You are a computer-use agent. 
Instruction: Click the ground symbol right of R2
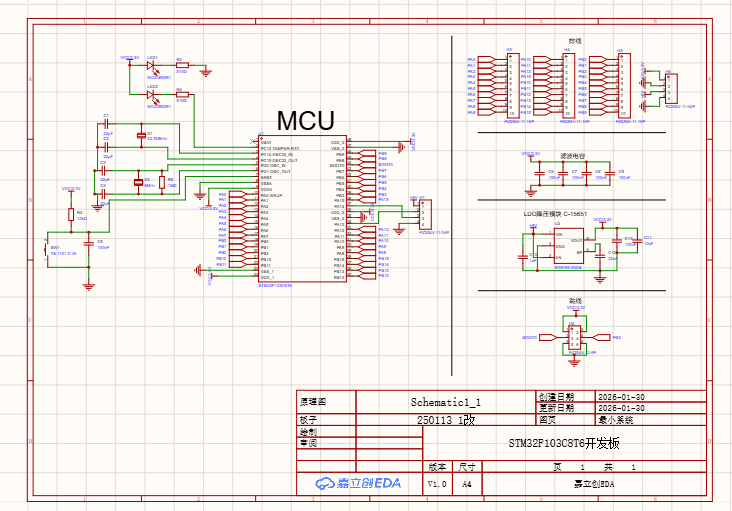205,71
